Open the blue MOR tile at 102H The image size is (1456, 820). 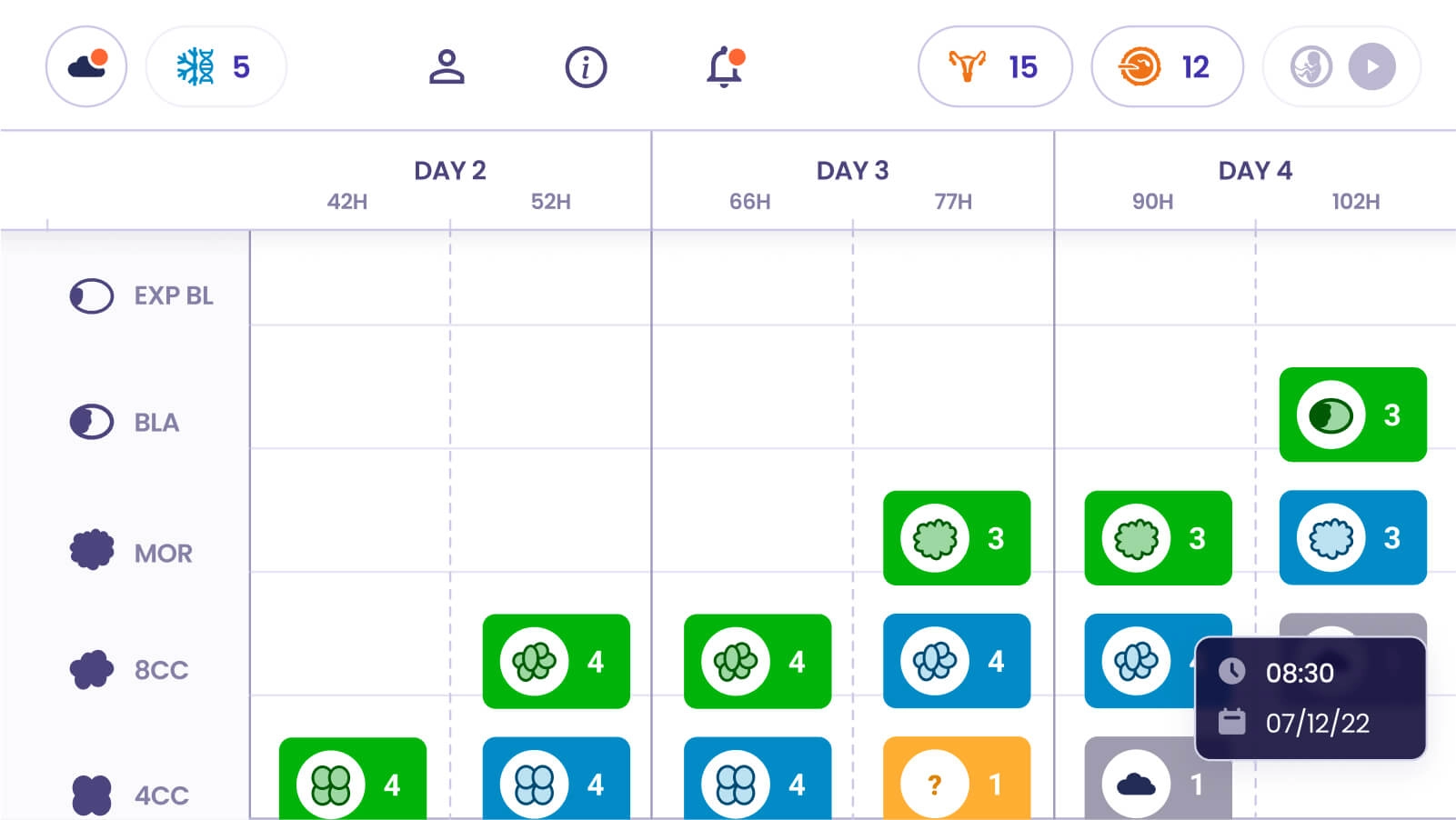pos(1352,537)
